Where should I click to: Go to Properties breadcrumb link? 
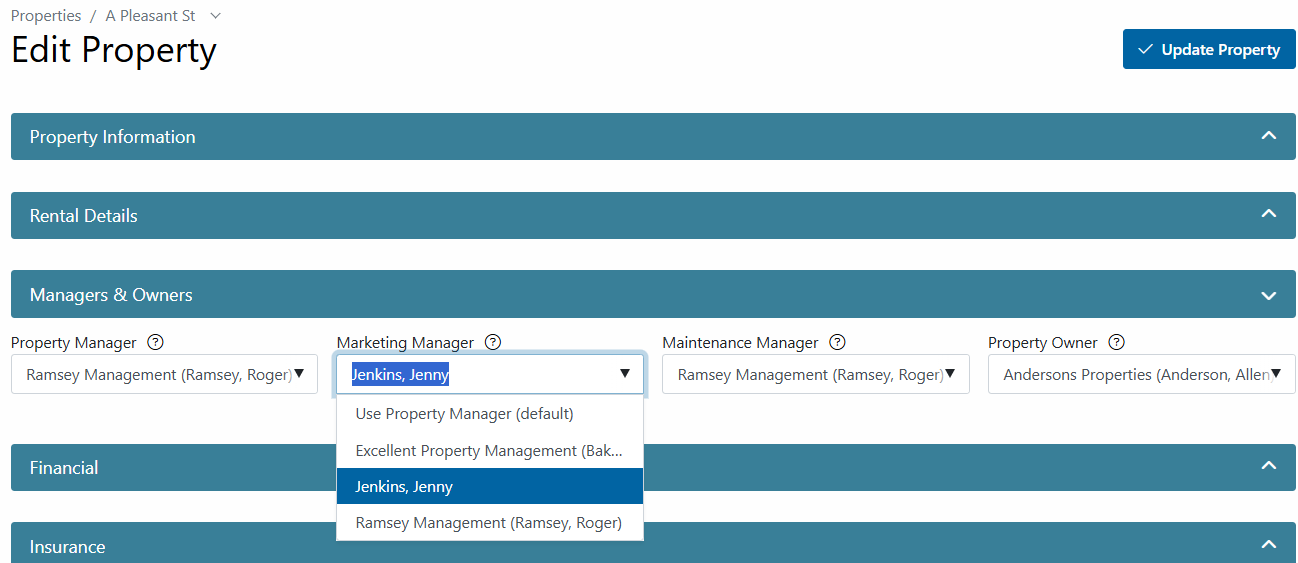click(x=46, y=16)
